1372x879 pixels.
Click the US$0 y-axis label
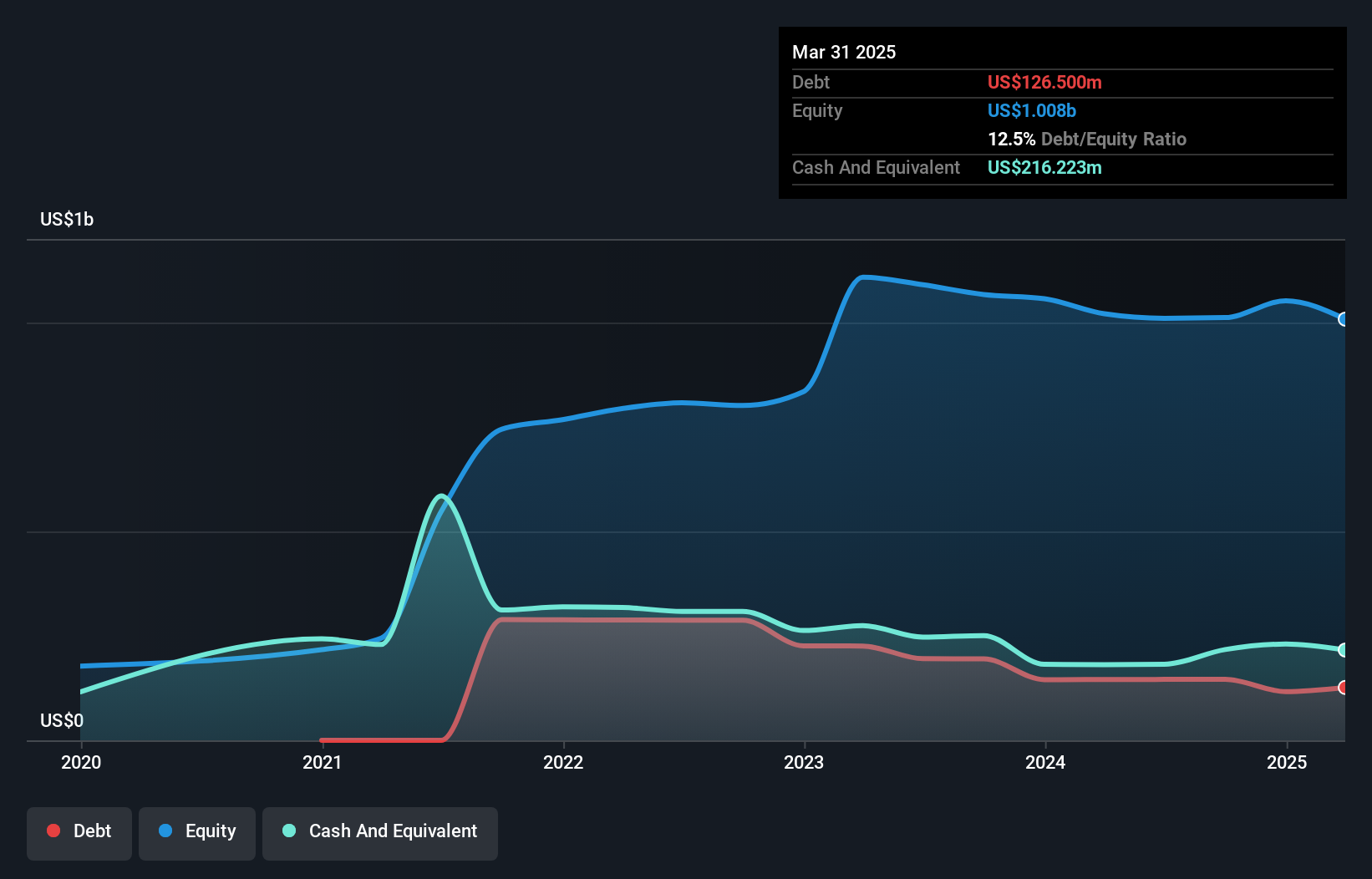(x=62, y=720)
